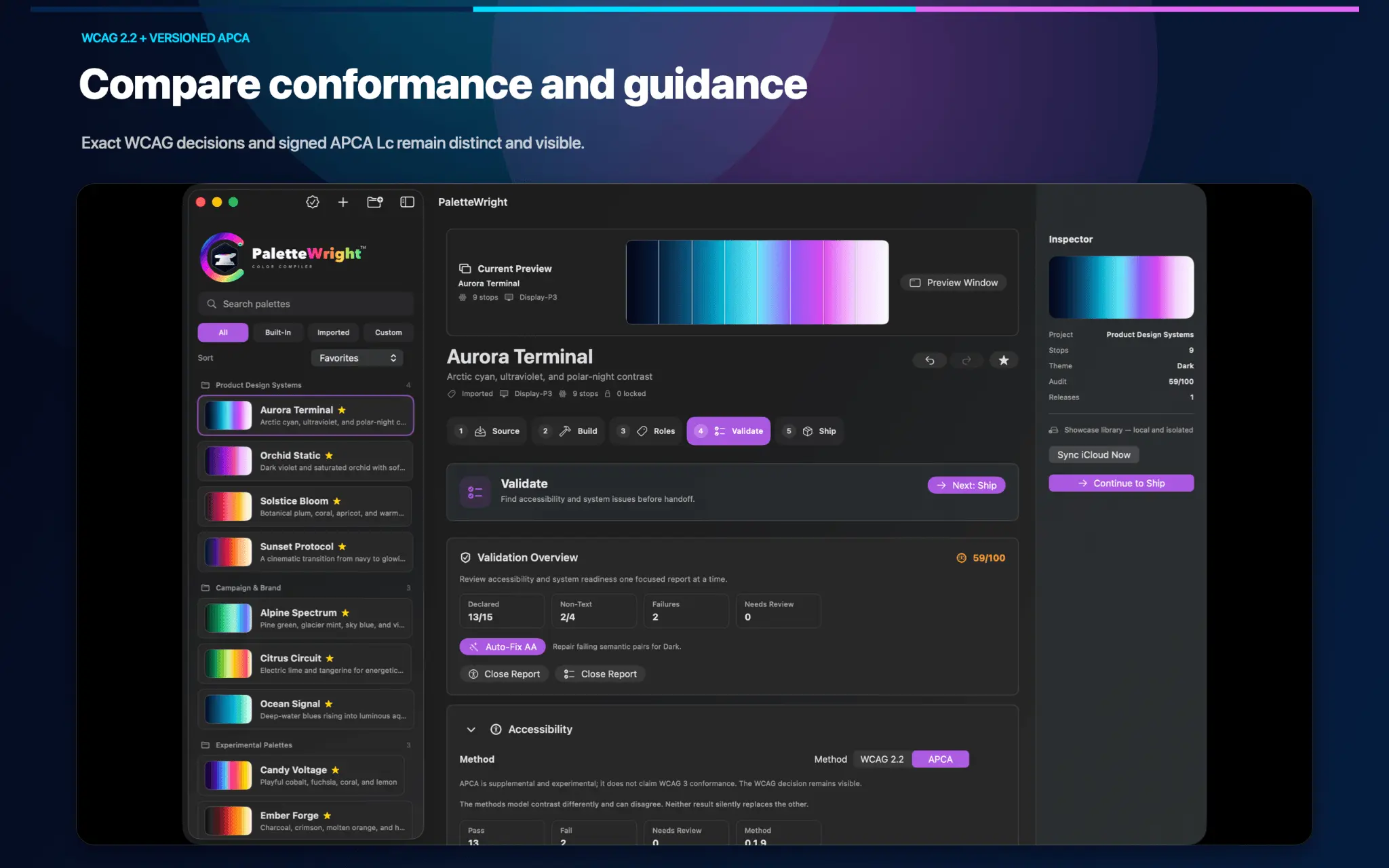
Task: Click the Sync iCloud Now button
Action: click(x=1094, y=455)
